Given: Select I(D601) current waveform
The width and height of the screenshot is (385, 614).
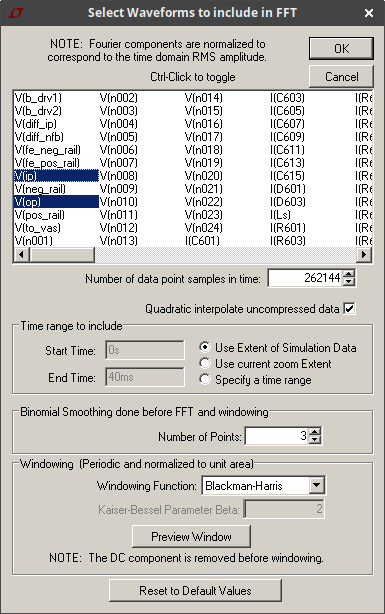Looking at the screenshot, I should pyautogui.click(x=288, y=189).
